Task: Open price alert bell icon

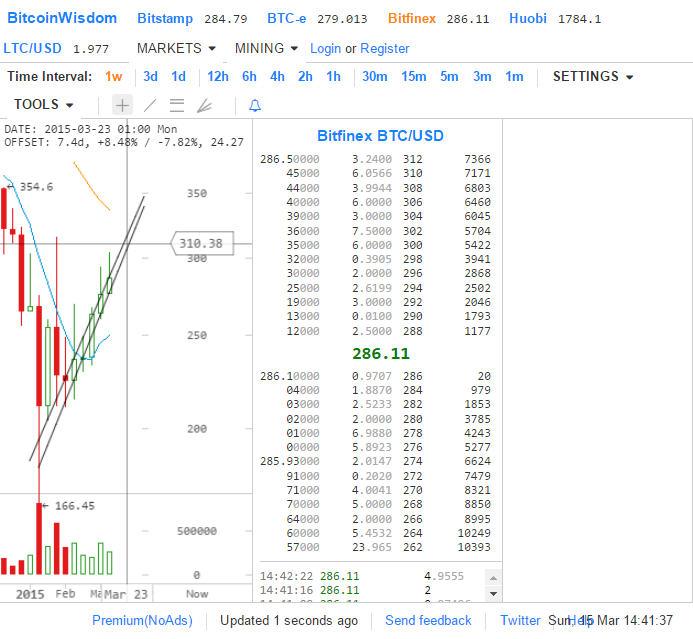Action: (x=255, y=105)
